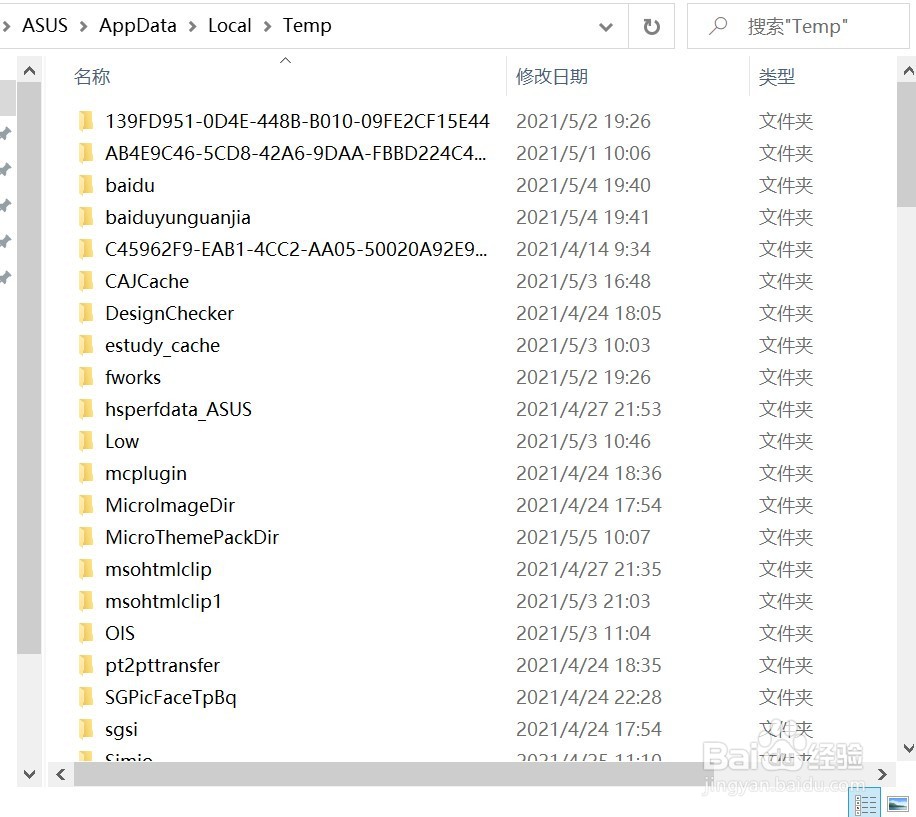
Task: Select the fworks folder name
Action: 133,377
